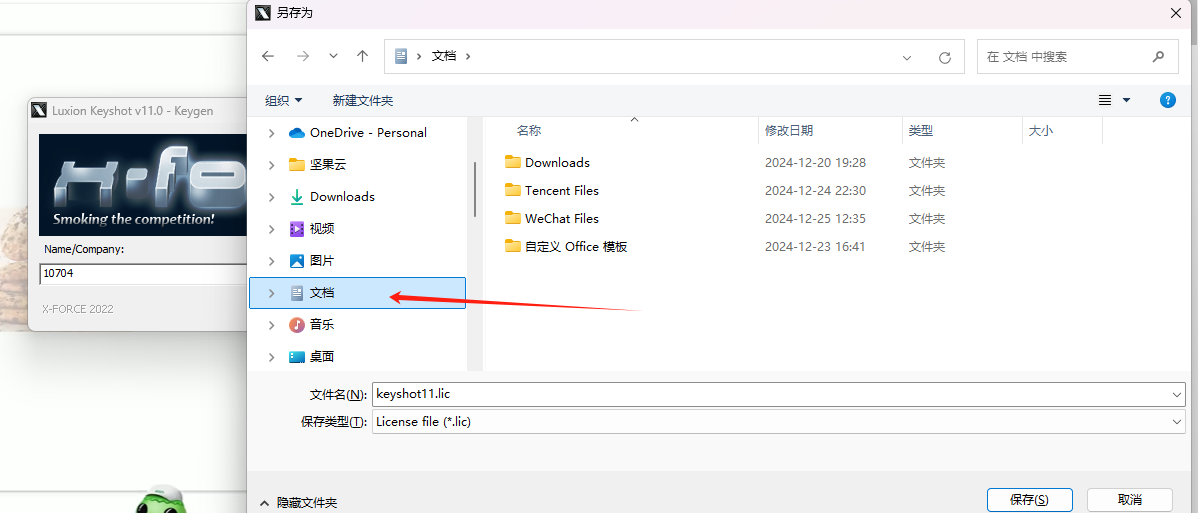Click date 2024-12-24 22:30 cell

point(815,191)
